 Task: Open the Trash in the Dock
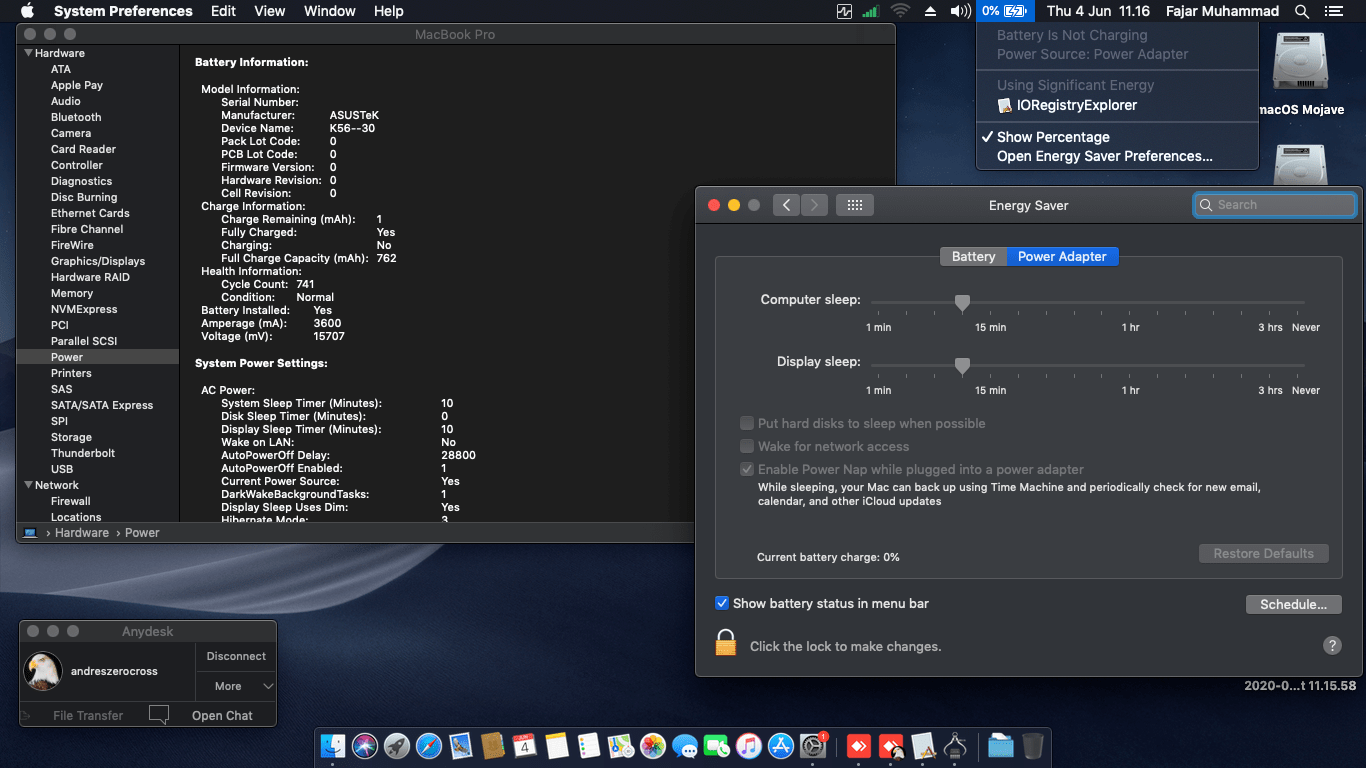[1033, 746]
